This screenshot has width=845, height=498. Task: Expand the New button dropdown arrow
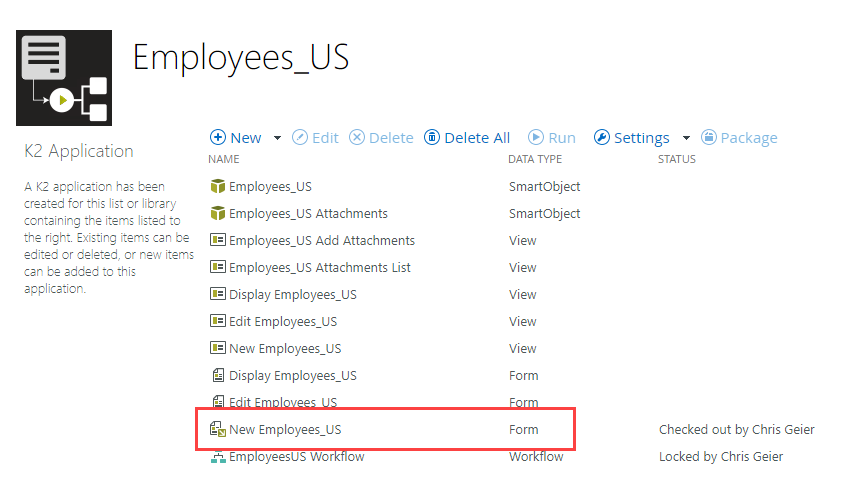(277, 138)
